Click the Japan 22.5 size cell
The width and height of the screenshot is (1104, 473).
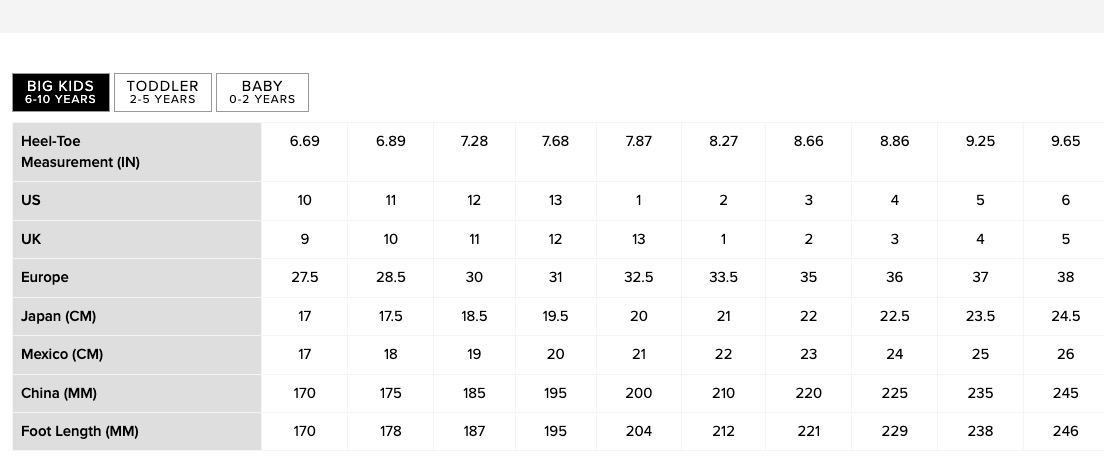(x=894, y=316)
